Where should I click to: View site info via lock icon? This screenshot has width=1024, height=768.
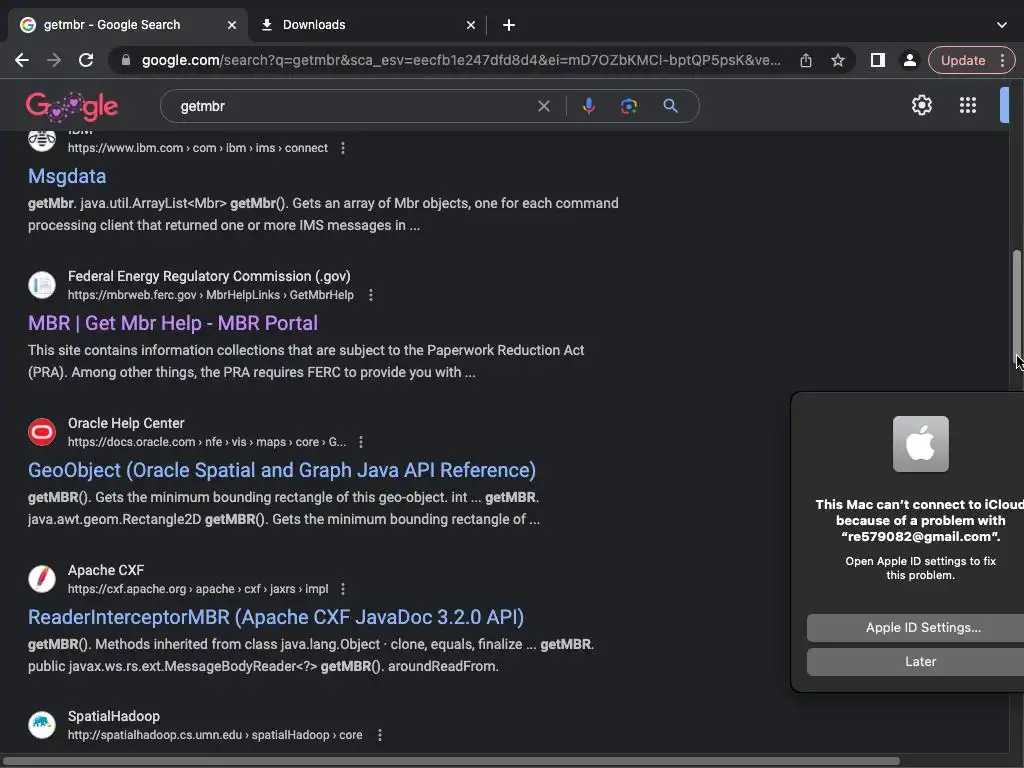pyautogui.click(x=126, y=61)
